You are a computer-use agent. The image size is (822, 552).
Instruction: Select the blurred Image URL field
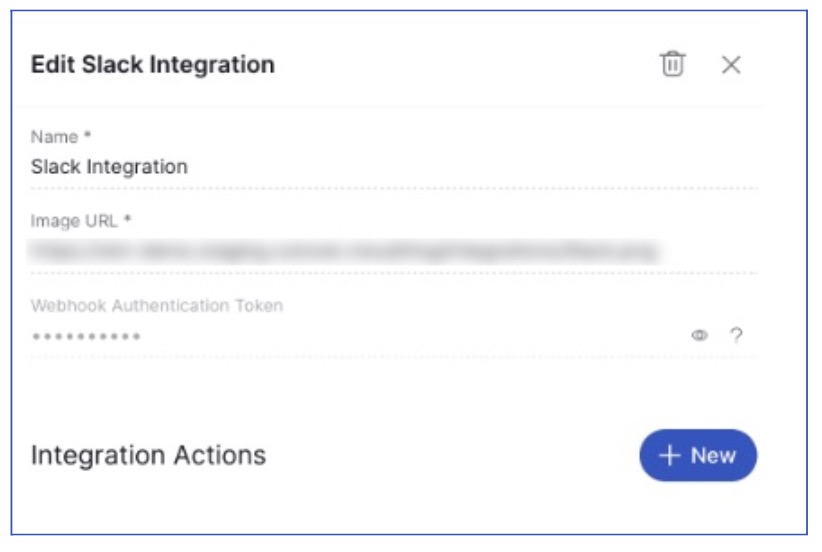pos(394,252)
